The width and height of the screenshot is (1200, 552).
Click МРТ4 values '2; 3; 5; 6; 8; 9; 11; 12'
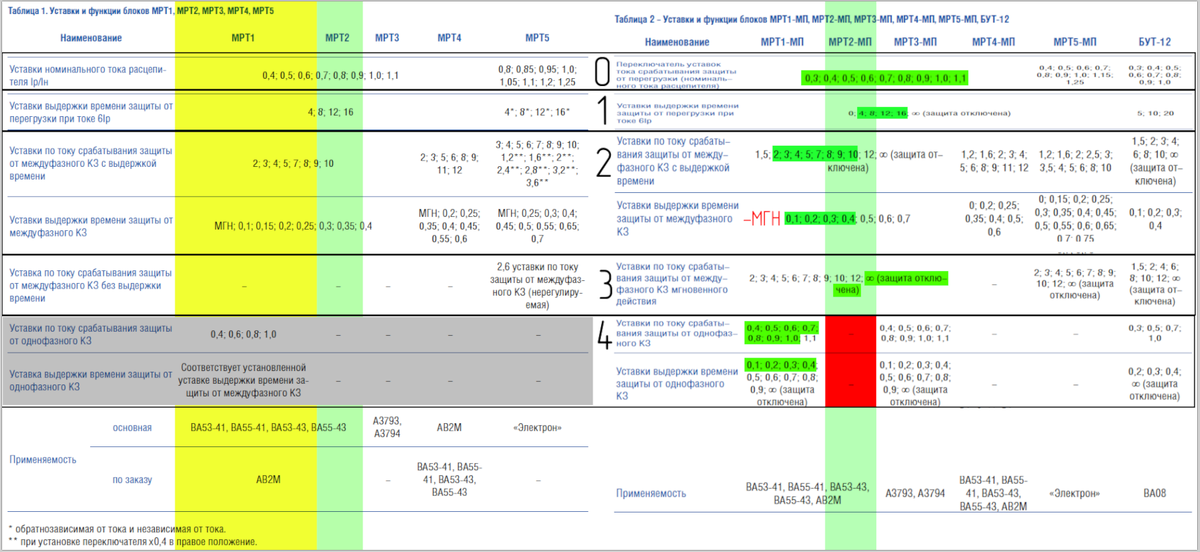449,163
